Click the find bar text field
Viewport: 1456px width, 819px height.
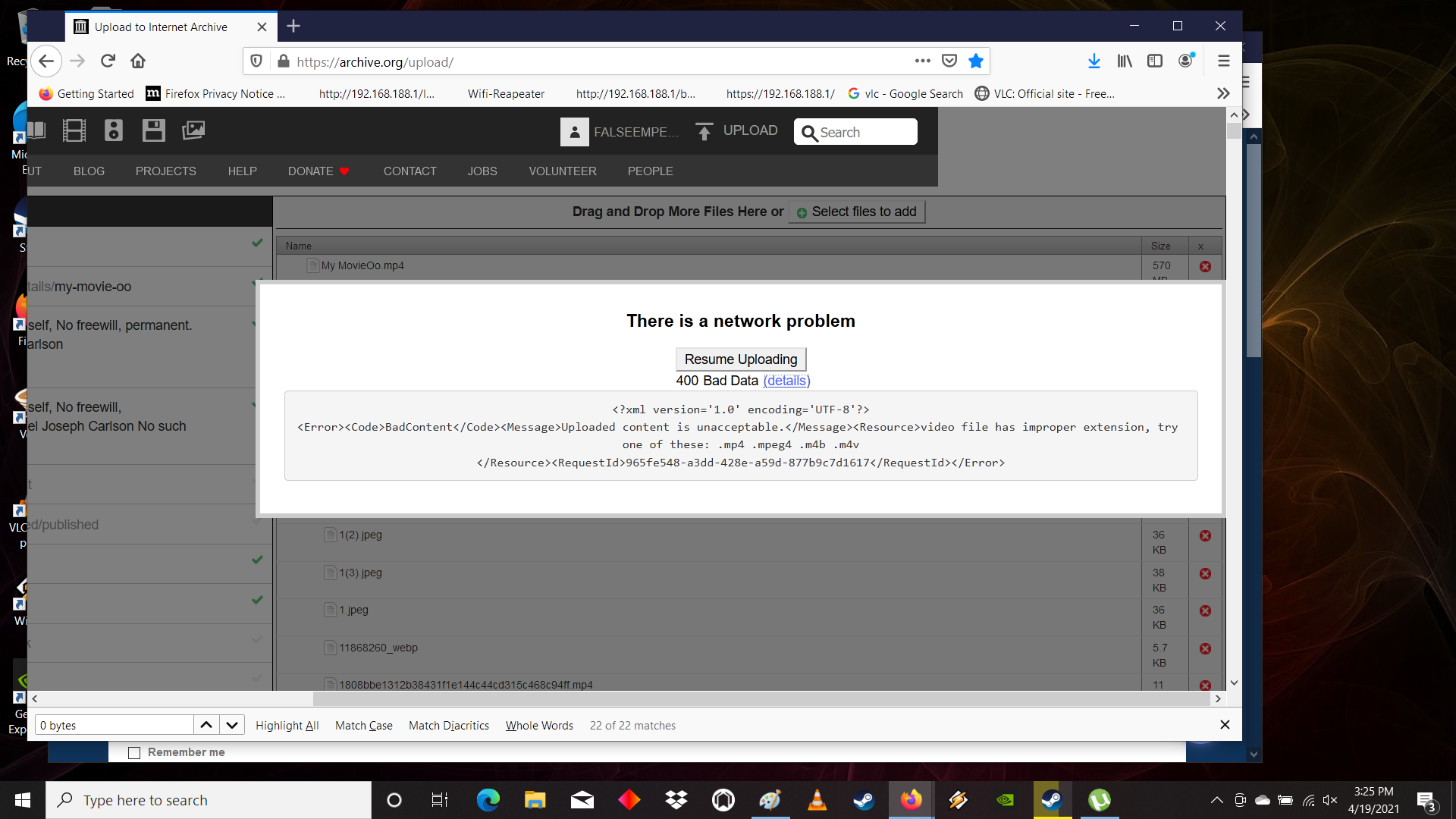click(115, 725)
